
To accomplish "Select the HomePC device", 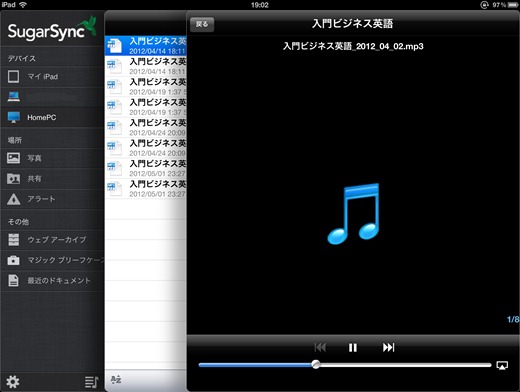I will click(52, 117).
